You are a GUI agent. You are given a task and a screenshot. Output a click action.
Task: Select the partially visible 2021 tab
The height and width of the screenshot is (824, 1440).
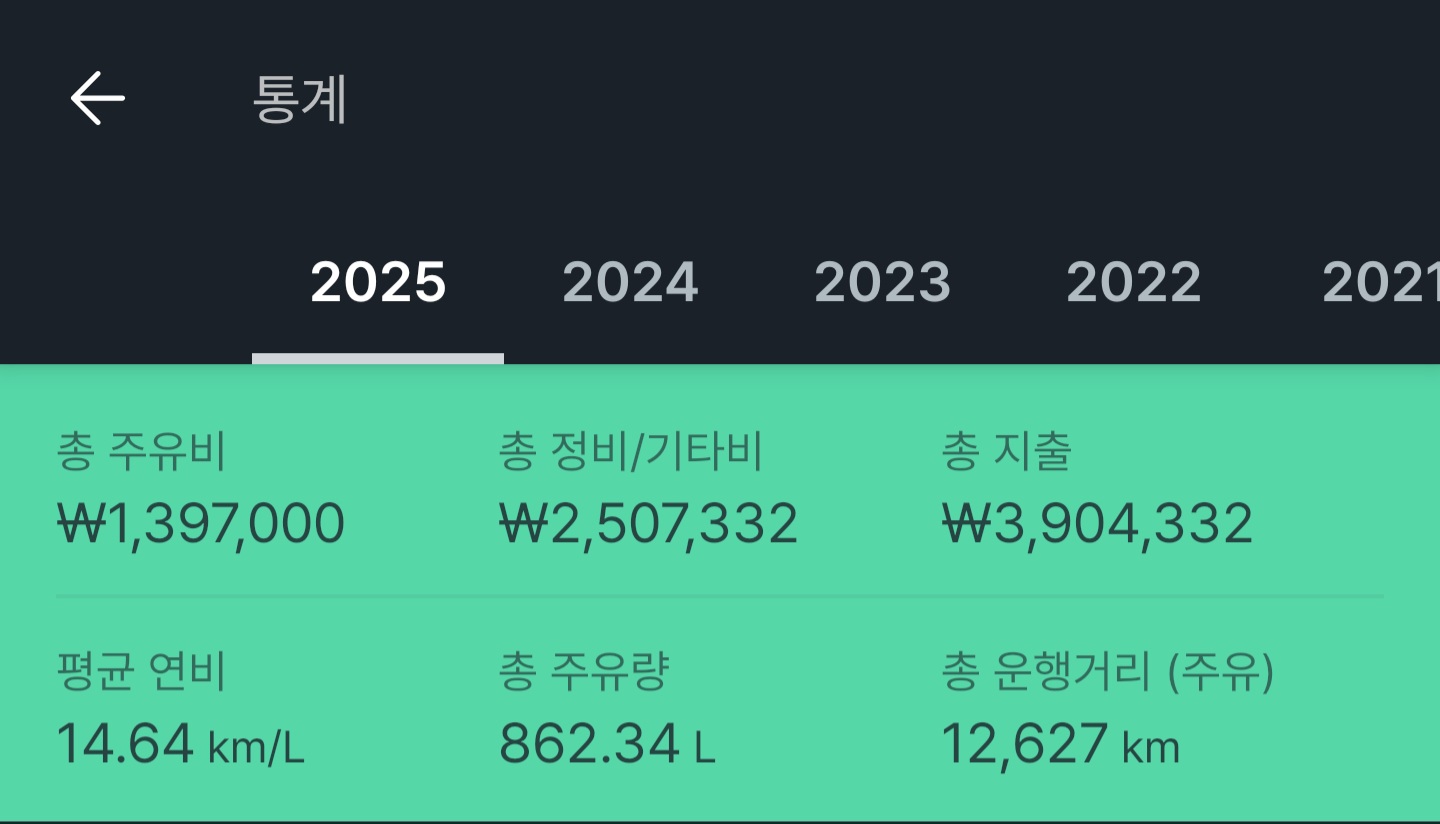tap(1380, 282)
